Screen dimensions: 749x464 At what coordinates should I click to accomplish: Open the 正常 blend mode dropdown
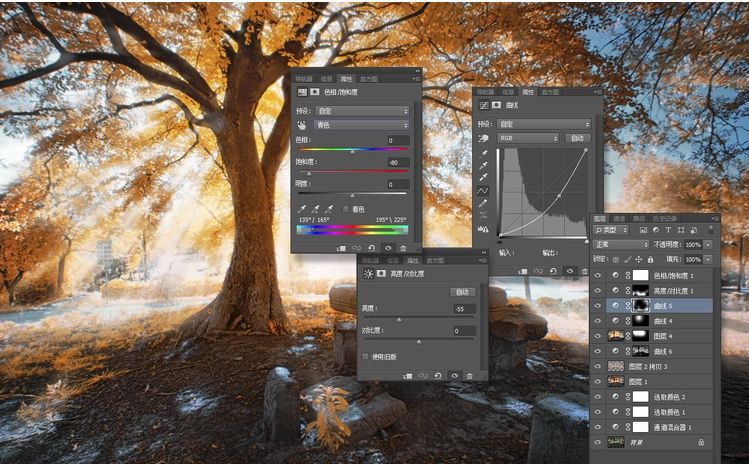[620, 244]
